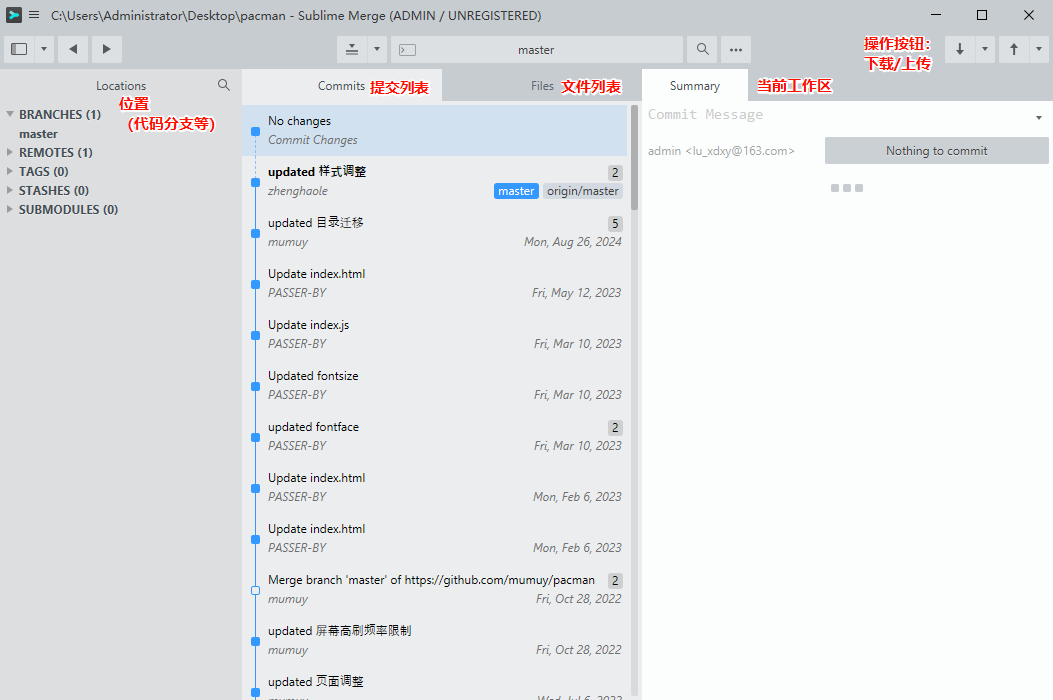This screenshot has width=1053, height=700.
Task: Switch to the Commits tab
Action: point(341,86)
